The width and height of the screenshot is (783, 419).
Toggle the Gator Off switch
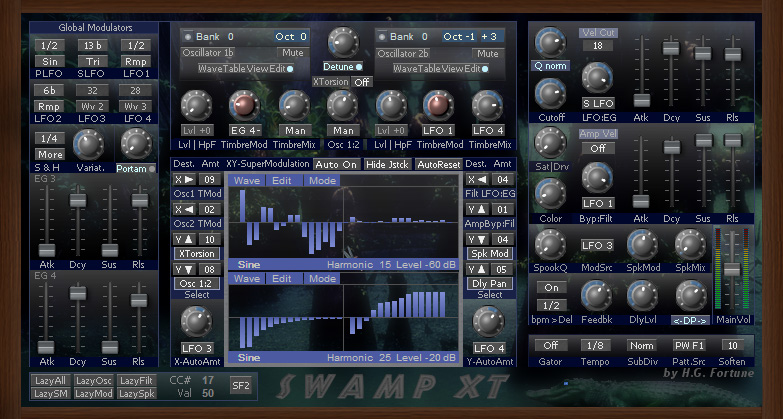tap(551, 345)
